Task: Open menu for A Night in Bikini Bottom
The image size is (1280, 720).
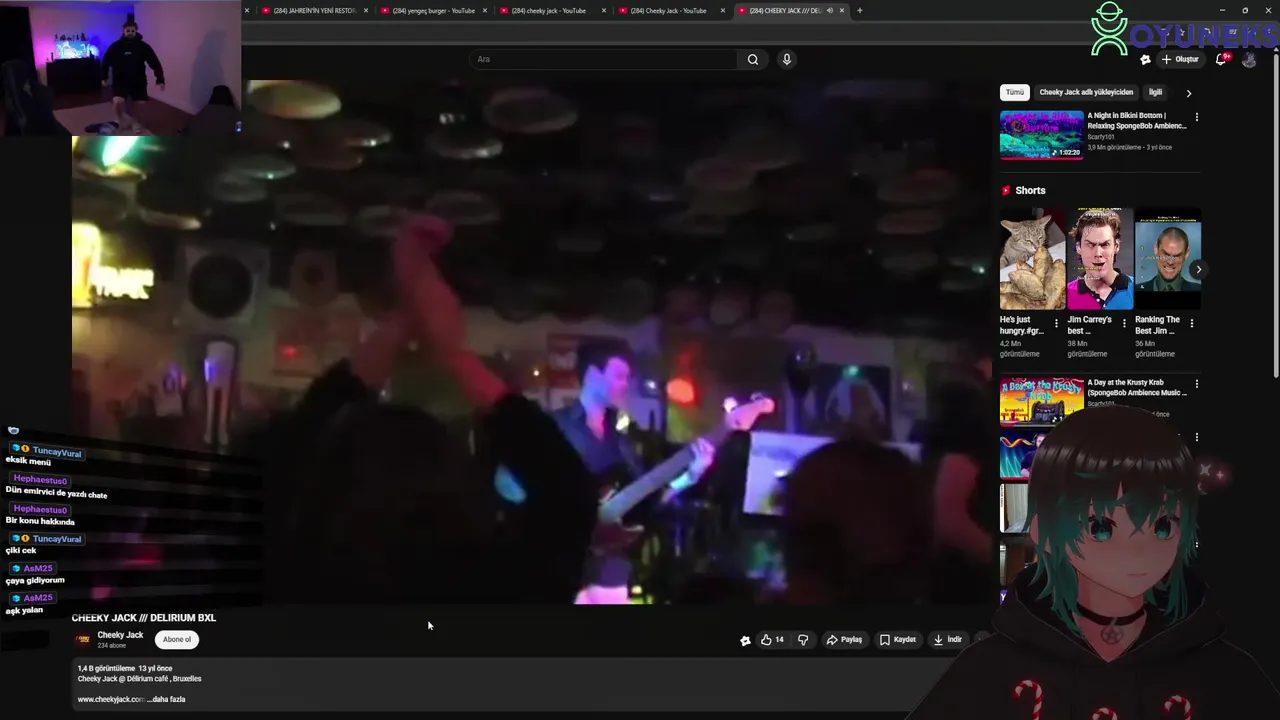Action: (1196, 117)
